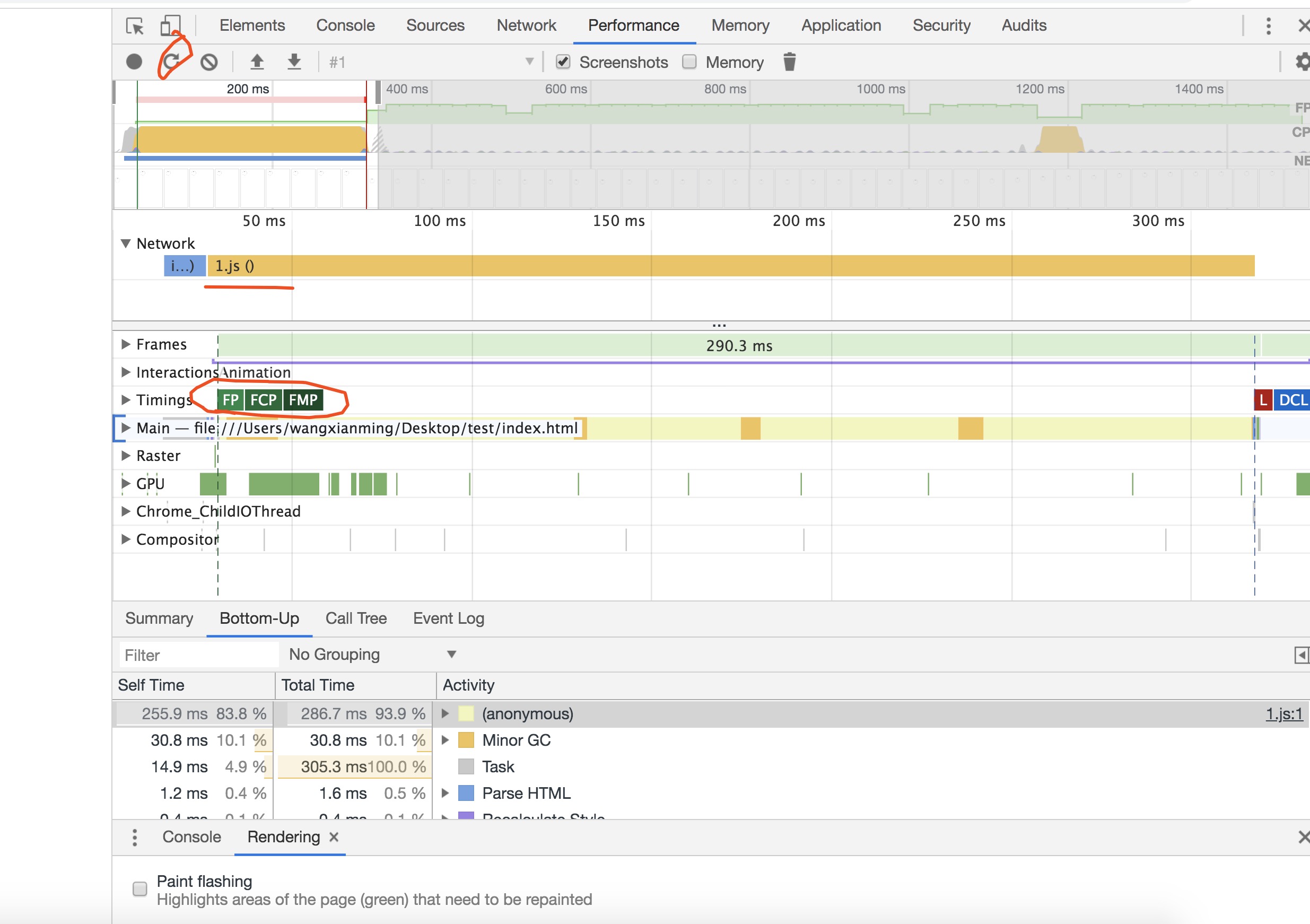
Task: Select the FMP timing marker
Action: (303, 400)
